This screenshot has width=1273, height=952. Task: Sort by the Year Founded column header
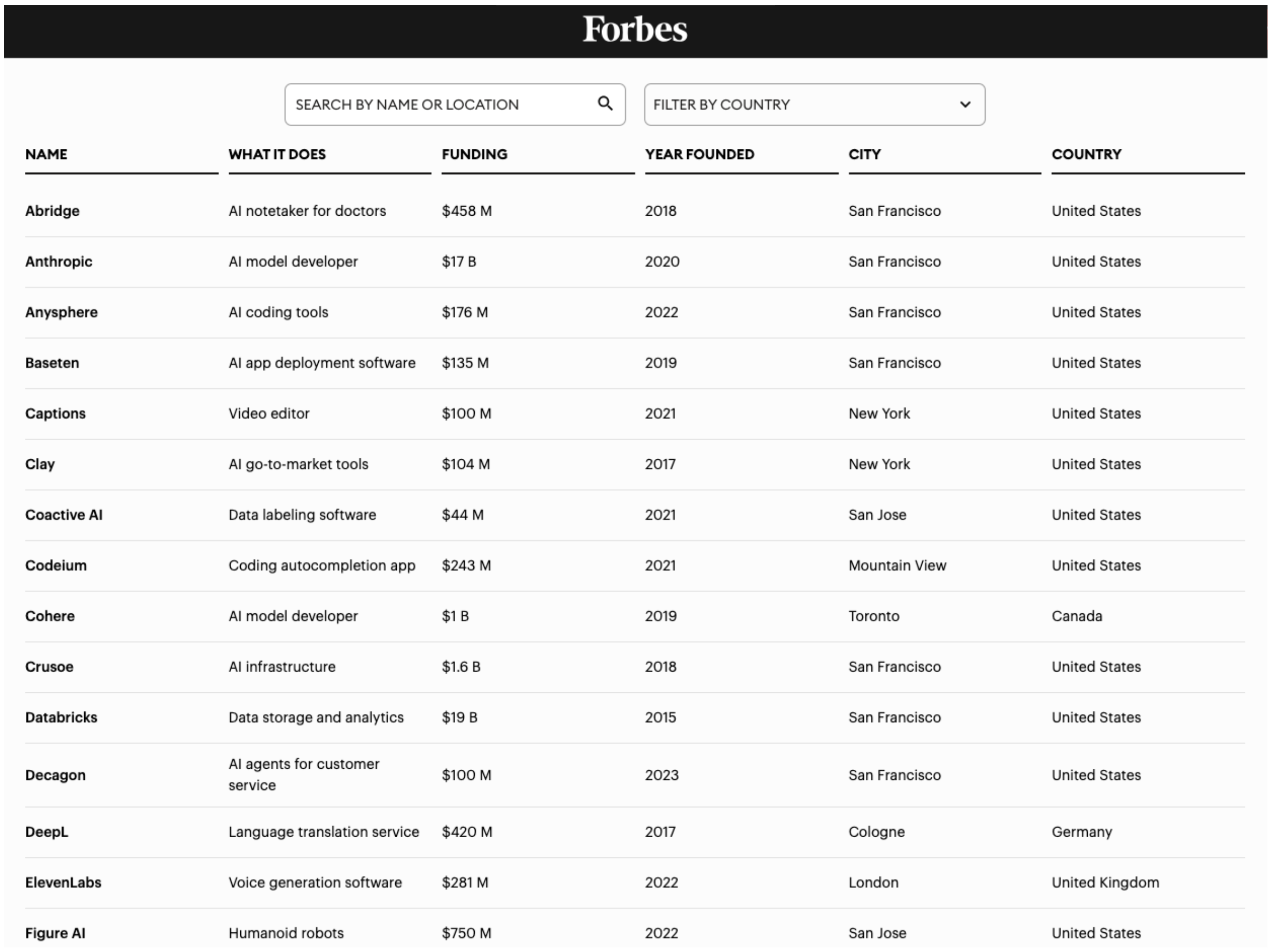point(699,154)
